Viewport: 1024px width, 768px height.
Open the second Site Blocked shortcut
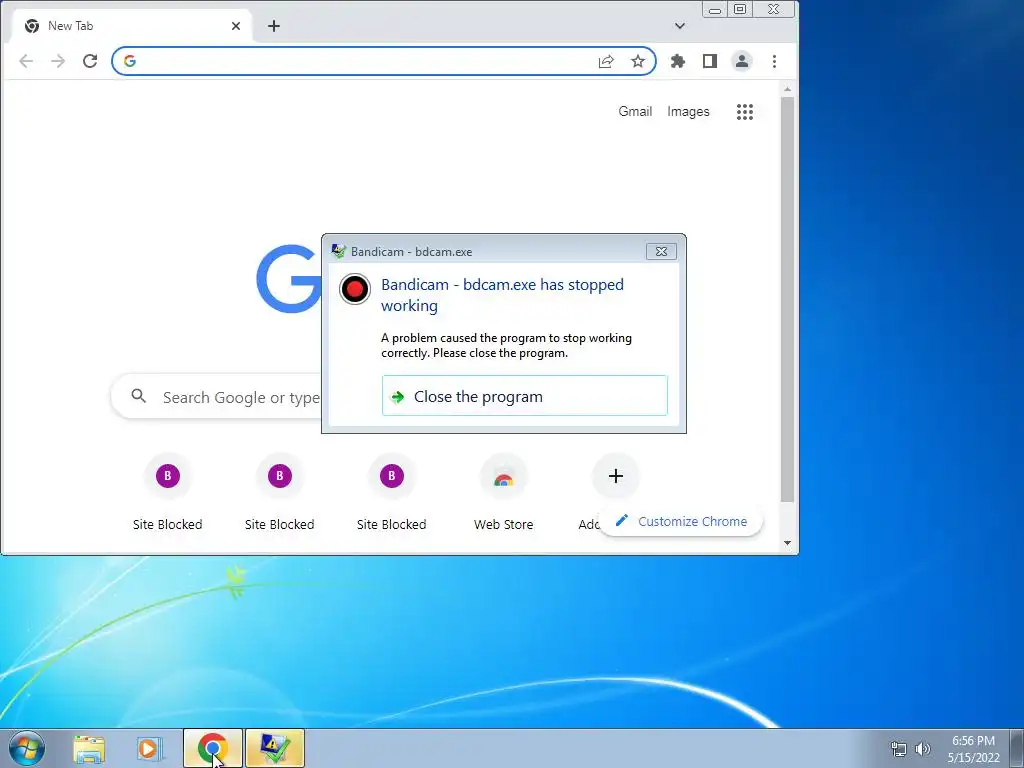(280, 493)
